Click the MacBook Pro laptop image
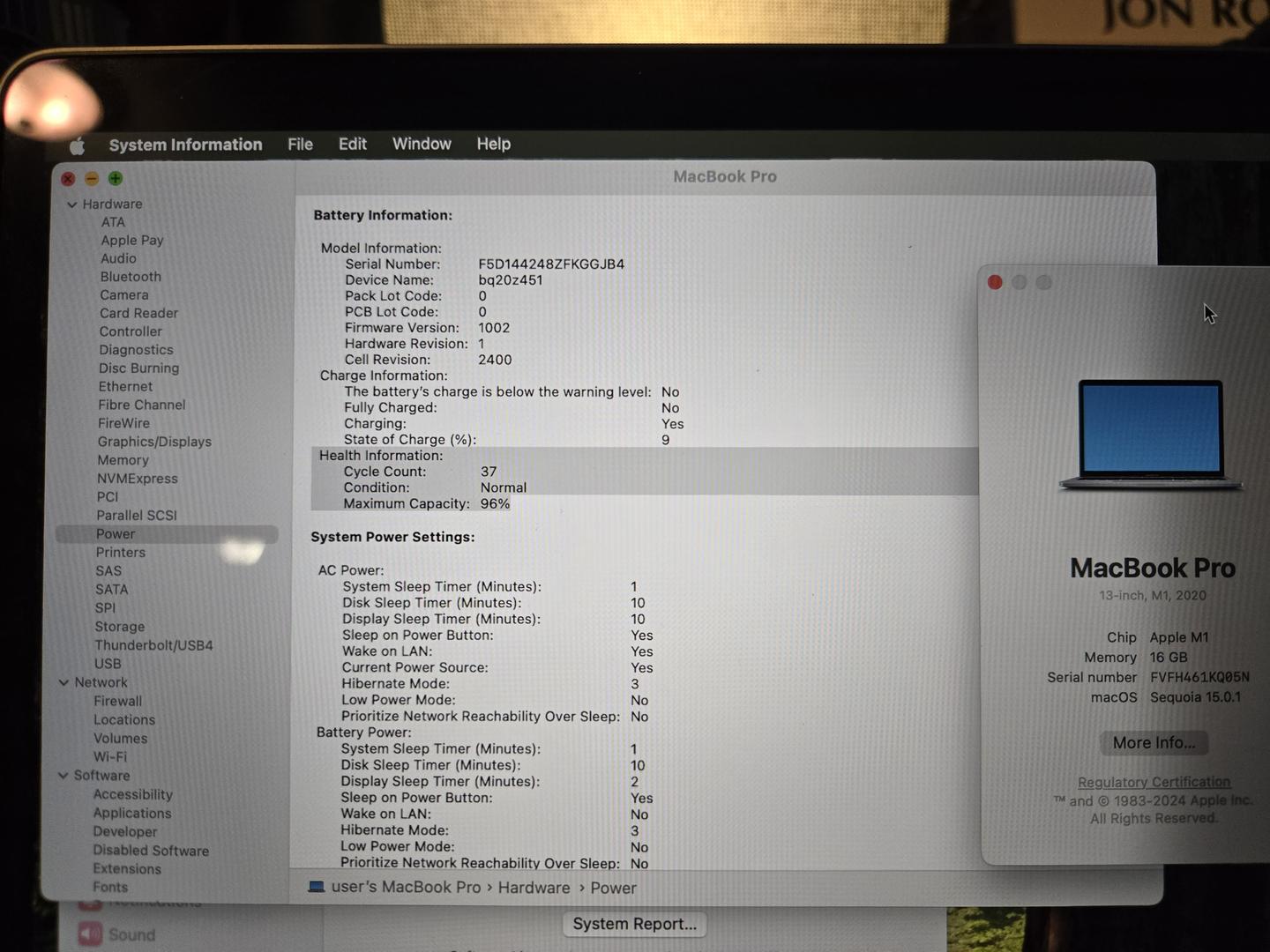 [x=1151, y=435]
